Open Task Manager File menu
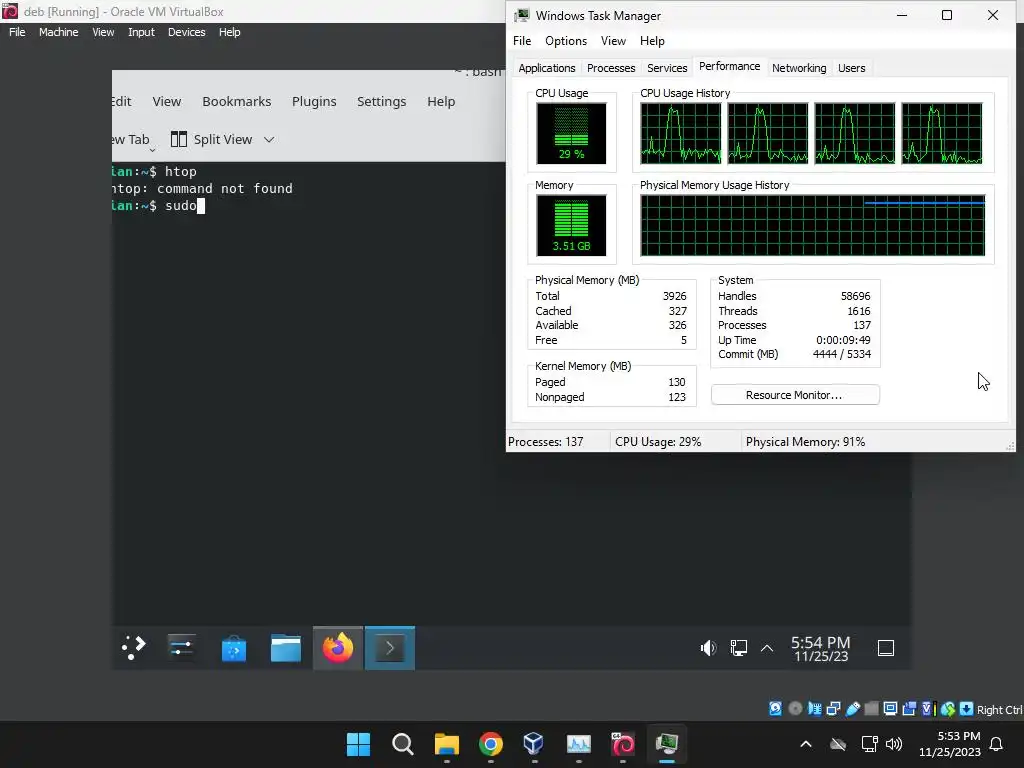Image resolution: width=1024 pixels, height=768 pixels. point(522,40)
